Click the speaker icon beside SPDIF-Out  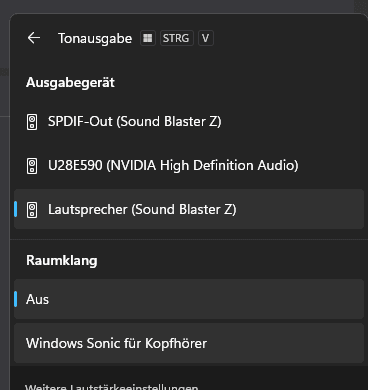pos(32,122)
